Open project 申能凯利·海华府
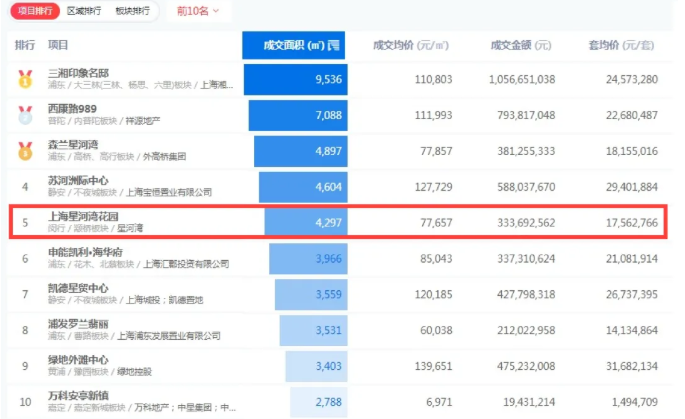The width and height of the screenshot is (685, 419). coord(86,252)
